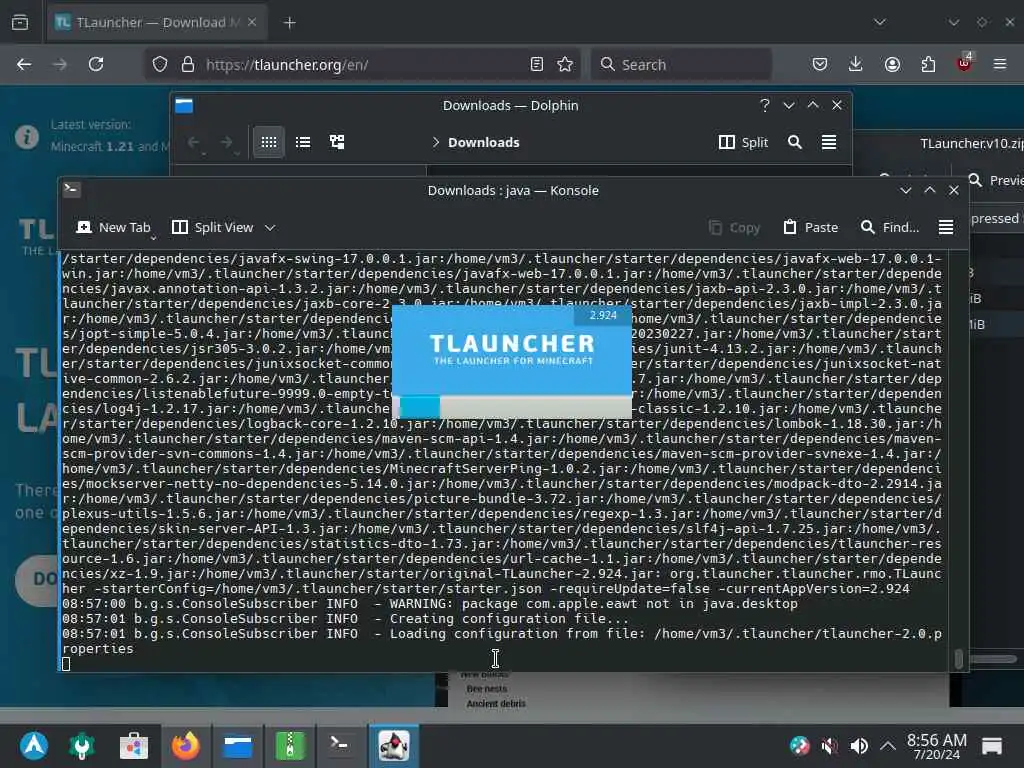Expand the Dolphin breadcrumb chevron
The width and height of the screenshot is (1024, 768).
click(436, 142)
